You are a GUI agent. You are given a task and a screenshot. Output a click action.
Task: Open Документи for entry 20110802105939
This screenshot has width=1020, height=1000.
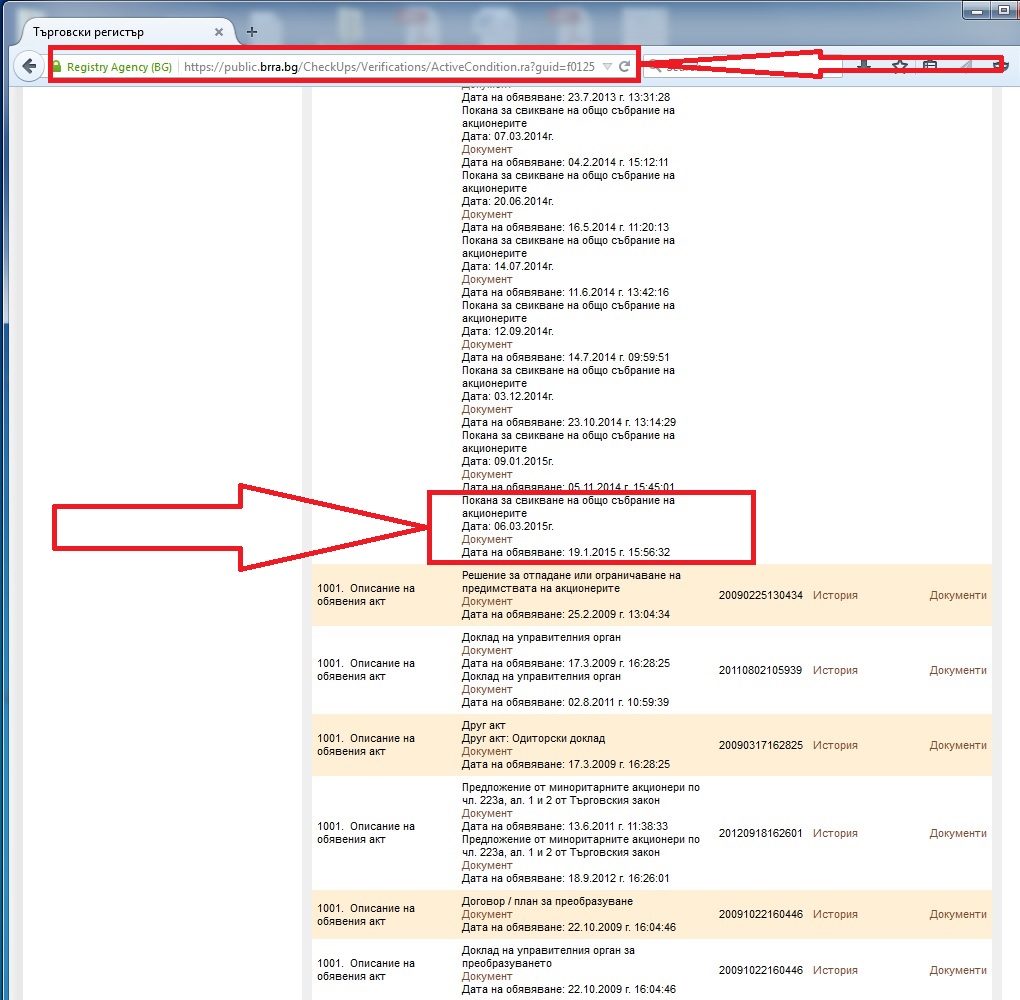957,670
